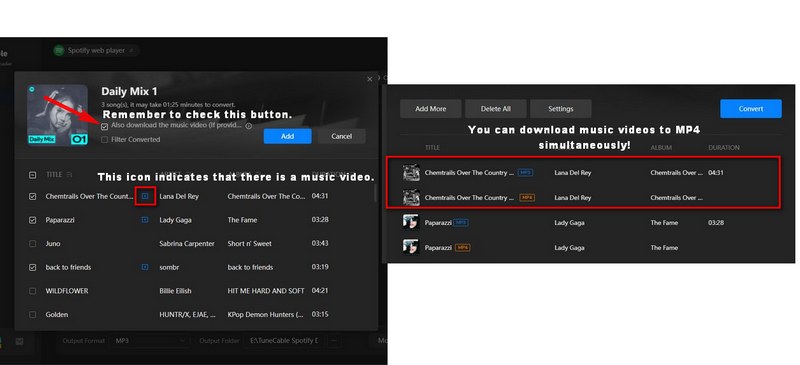Click the Daily Mix 1 dialog title
This screenshot has height=365, width=800.
click(x=129, y=91)
